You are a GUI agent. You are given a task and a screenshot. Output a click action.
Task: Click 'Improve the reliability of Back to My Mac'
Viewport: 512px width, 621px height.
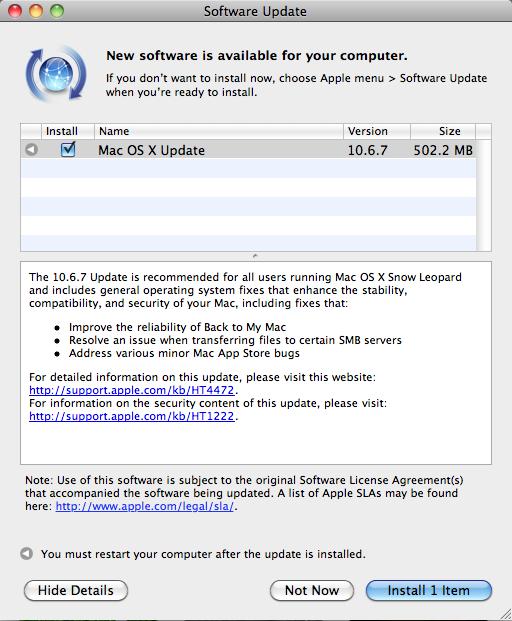[177, 327]
